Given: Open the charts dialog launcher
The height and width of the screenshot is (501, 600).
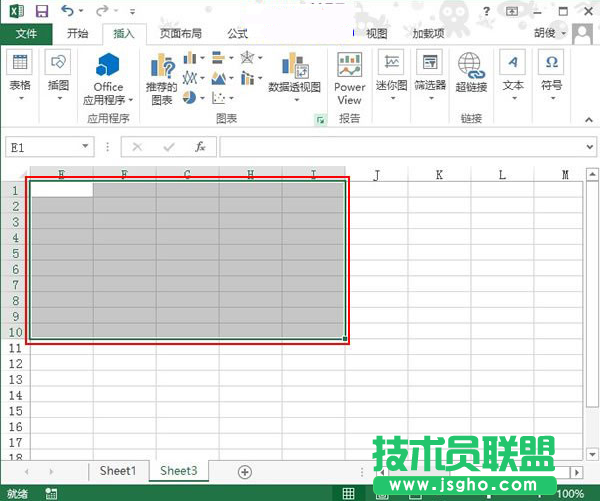Looking at the screenshot, I should [x=320, y=120].
